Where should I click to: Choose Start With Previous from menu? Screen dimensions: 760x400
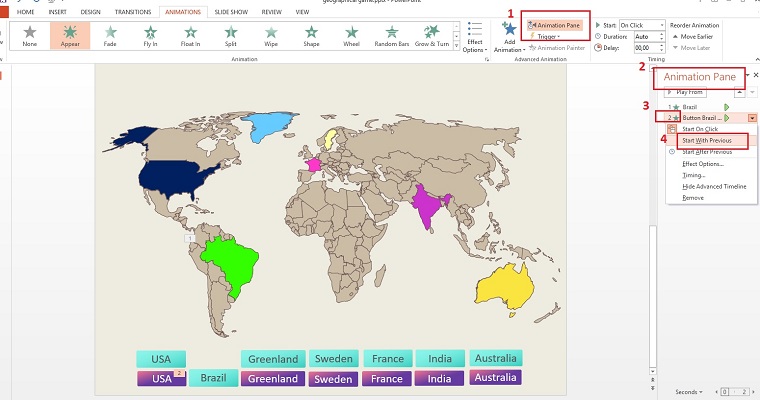pos(706,140)
